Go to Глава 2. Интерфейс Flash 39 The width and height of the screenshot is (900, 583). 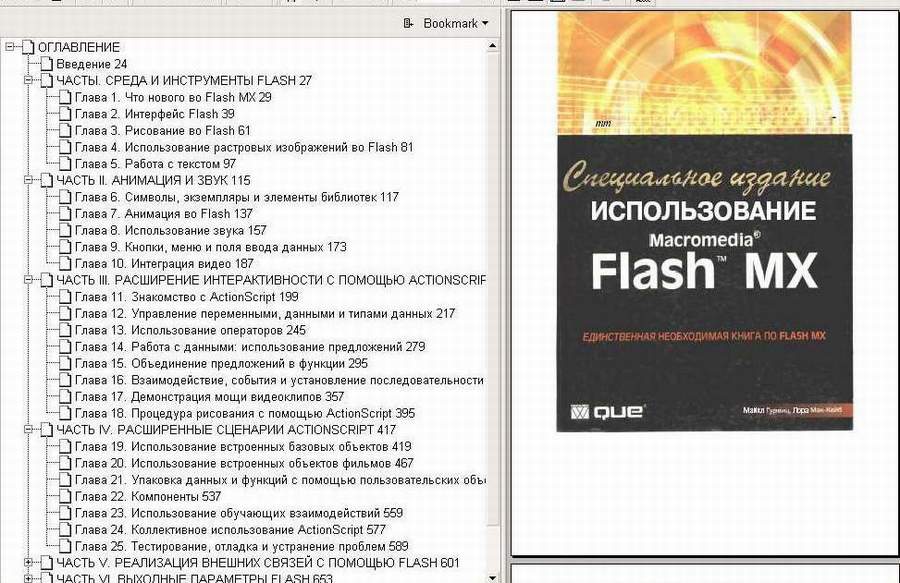154,114
